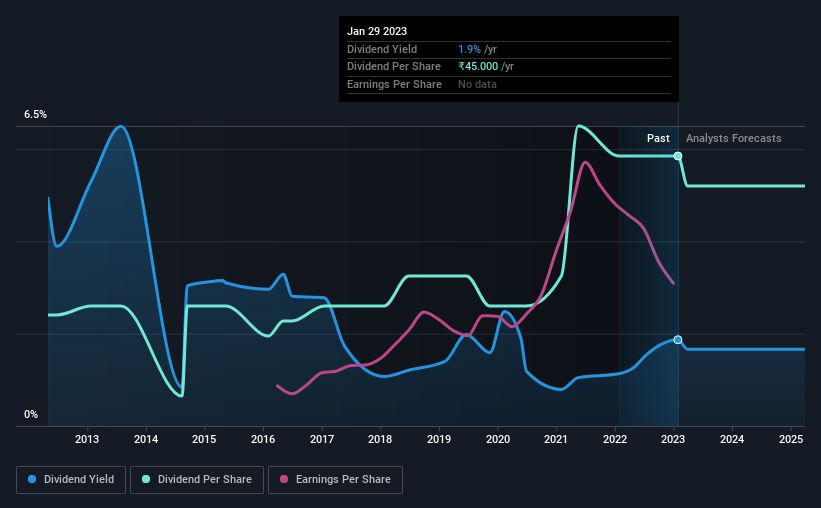Select the Analysts Forecasts region label
The image size is (821, 508).
pos(734,138)
